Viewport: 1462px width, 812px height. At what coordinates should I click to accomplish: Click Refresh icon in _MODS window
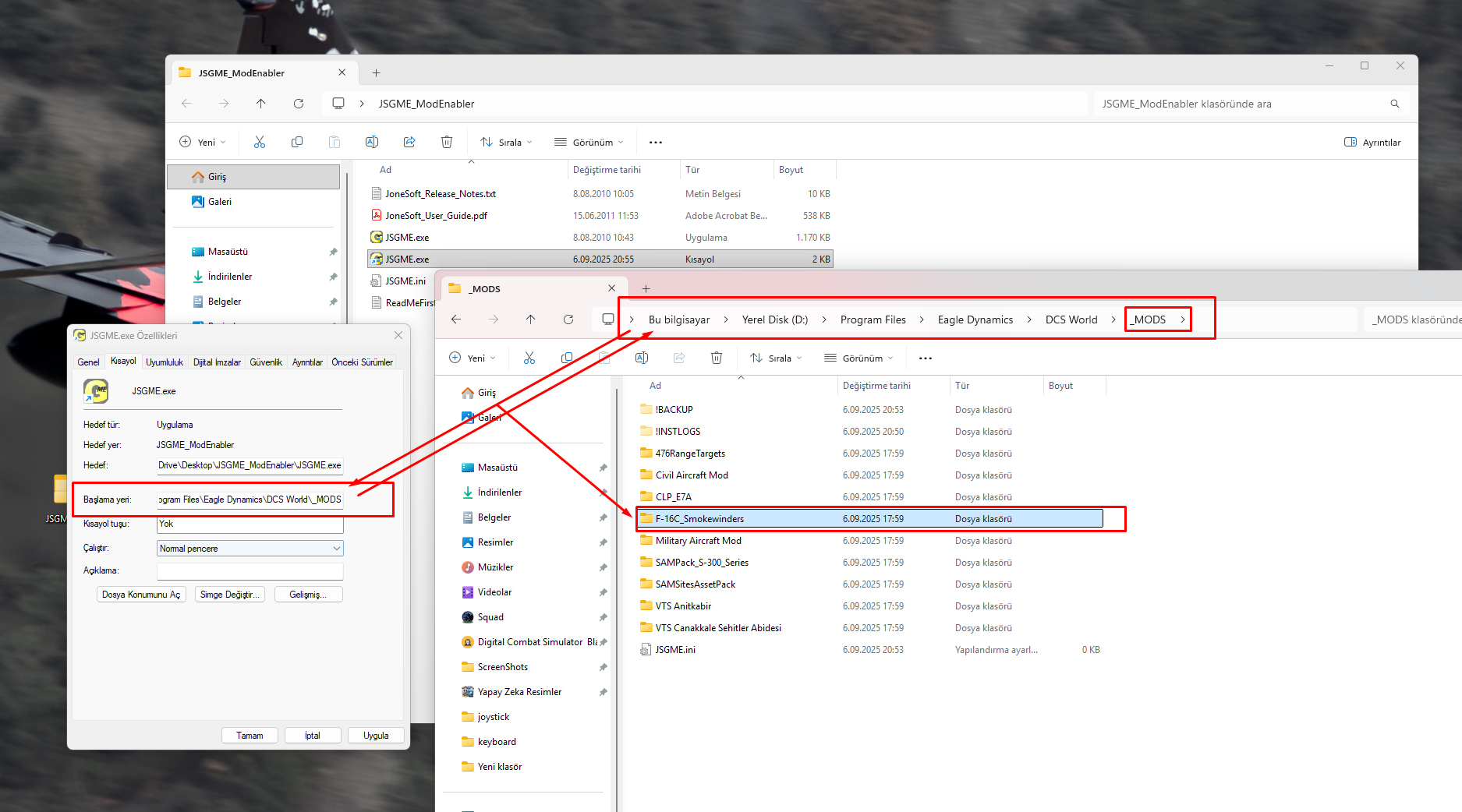coord(568,320)
